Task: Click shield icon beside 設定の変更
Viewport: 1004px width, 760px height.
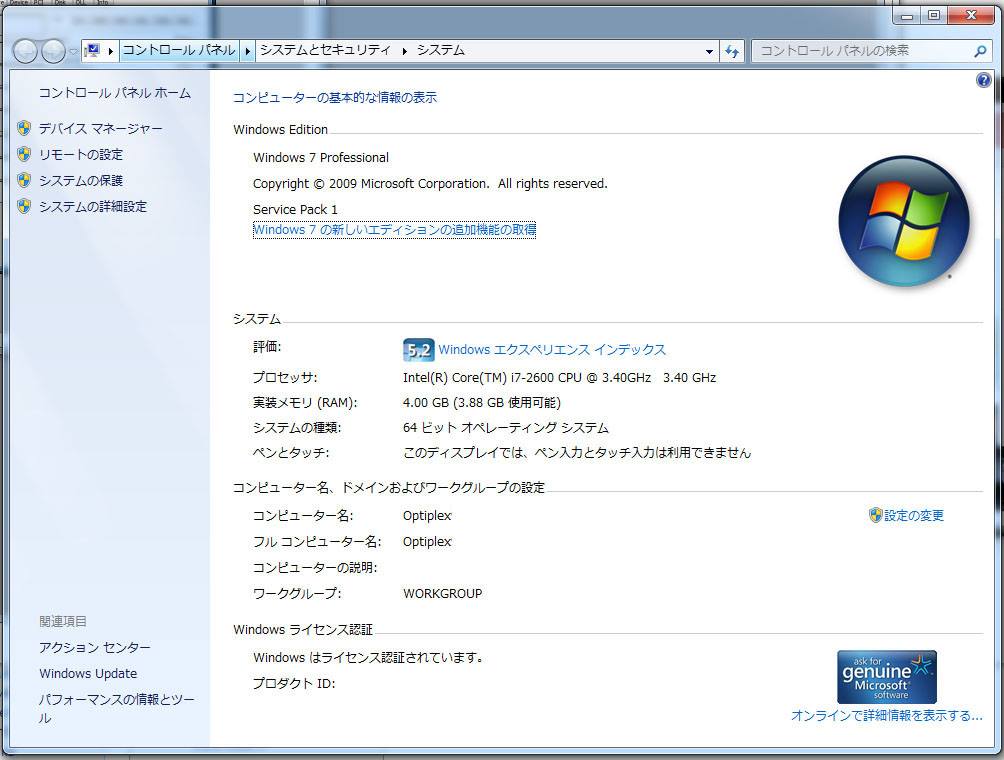Action: point(875,515)
